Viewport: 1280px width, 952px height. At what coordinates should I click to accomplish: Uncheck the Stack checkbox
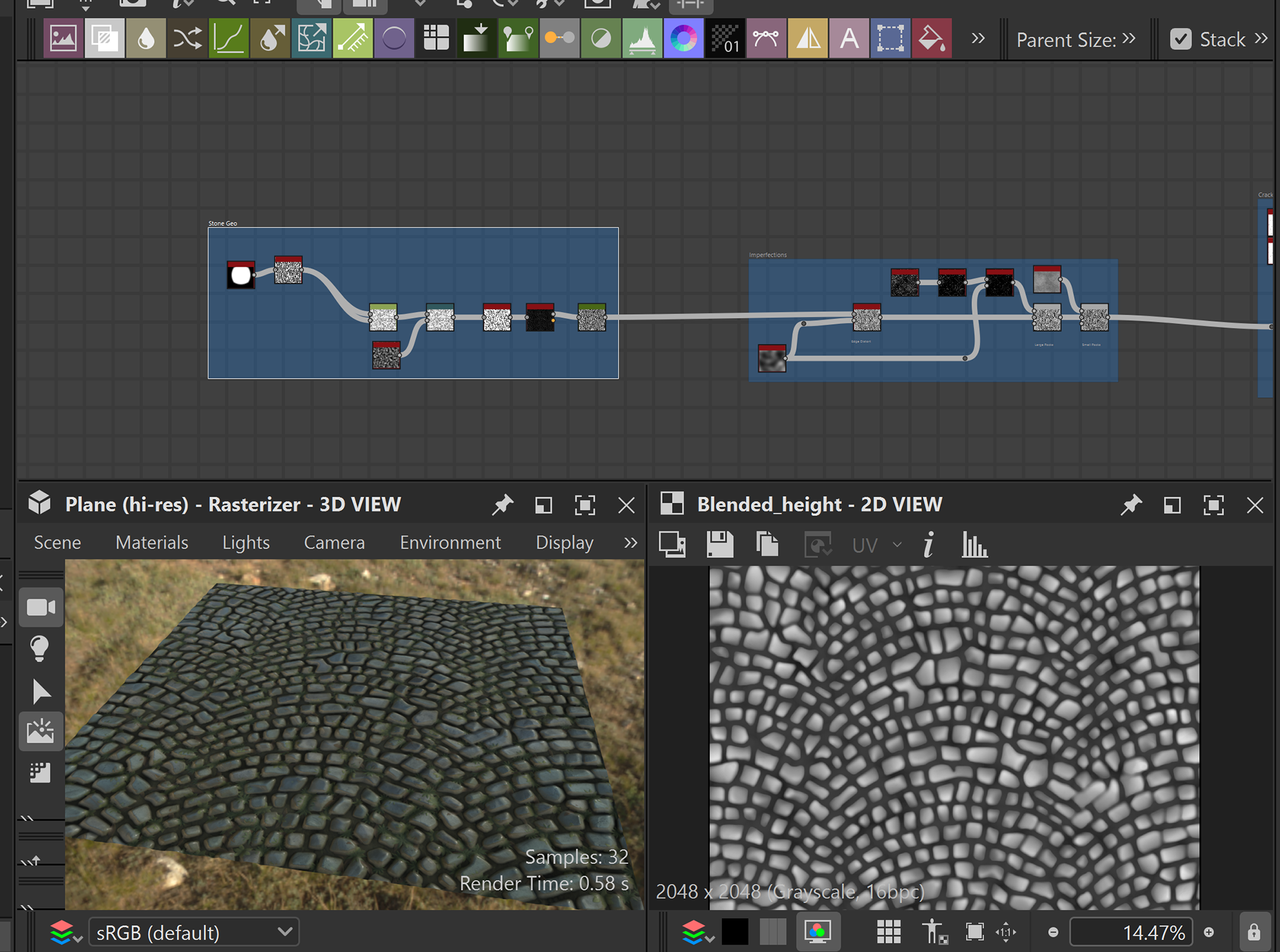[x=1181, y=39]
